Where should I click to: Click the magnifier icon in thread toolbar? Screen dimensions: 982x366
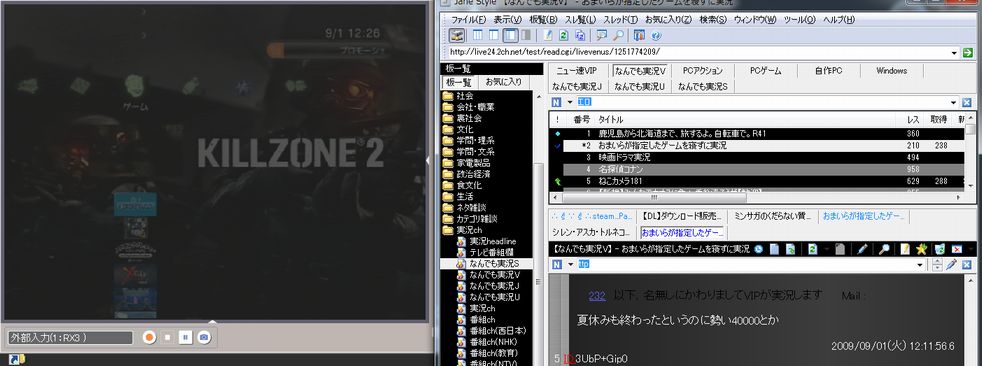pos(884,249)
